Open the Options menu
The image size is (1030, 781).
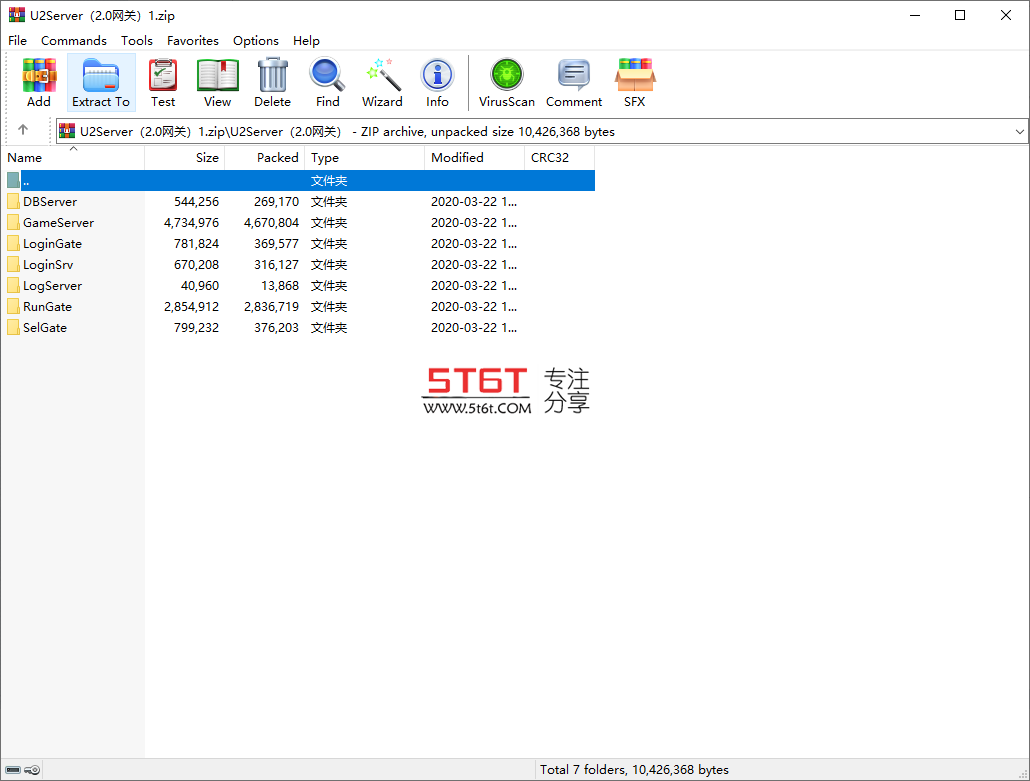click(256, 41)
